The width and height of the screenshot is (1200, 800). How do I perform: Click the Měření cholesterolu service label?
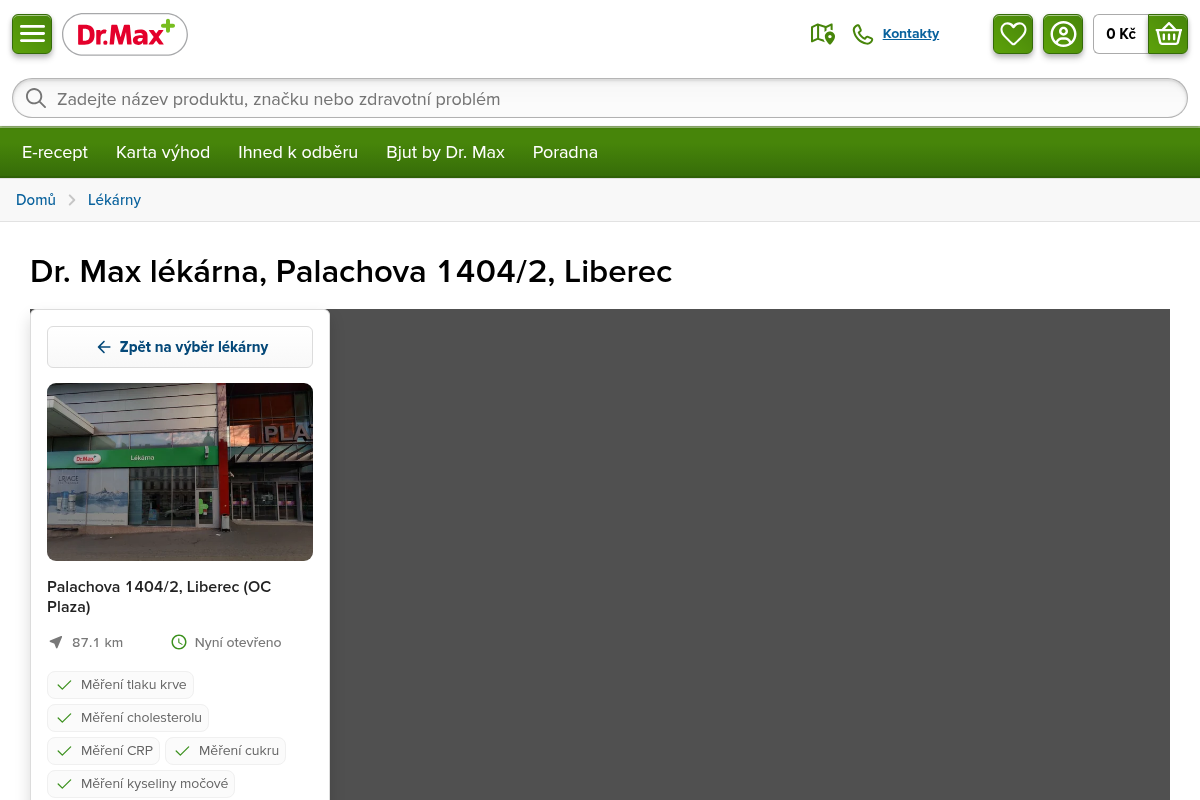[x=141, y=718]
